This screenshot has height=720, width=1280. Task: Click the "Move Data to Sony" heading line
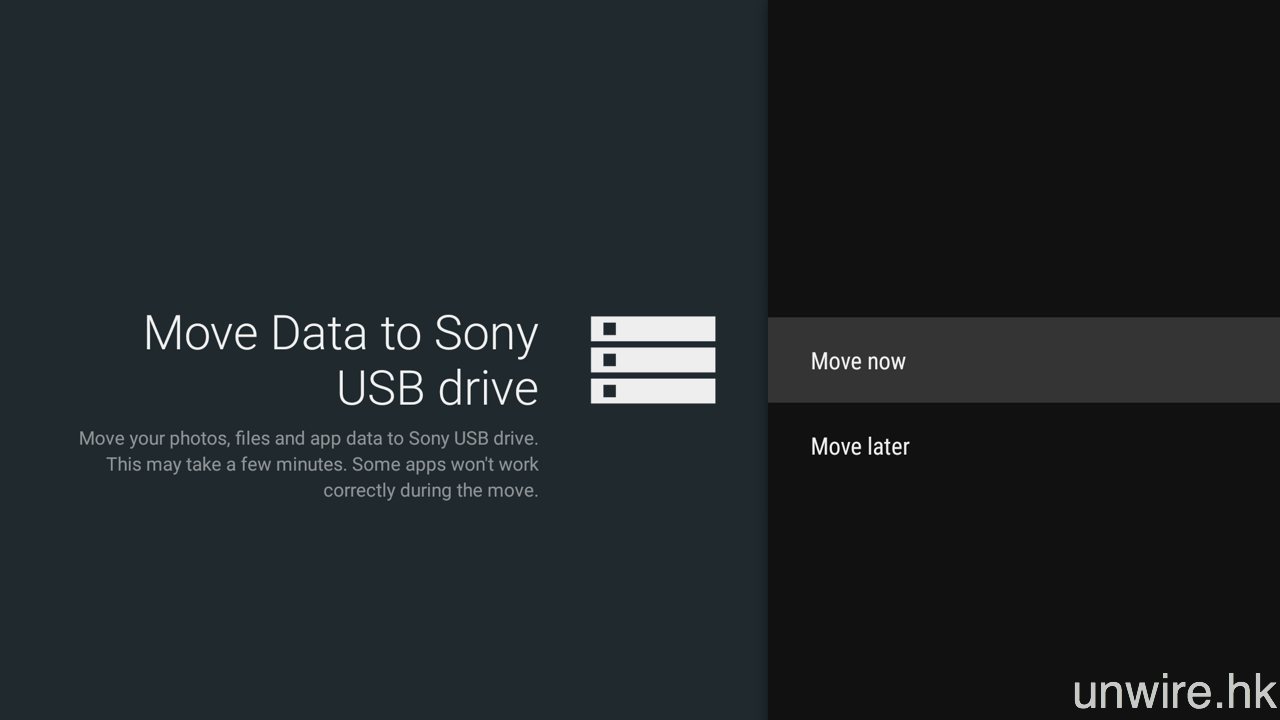[341, 333]
